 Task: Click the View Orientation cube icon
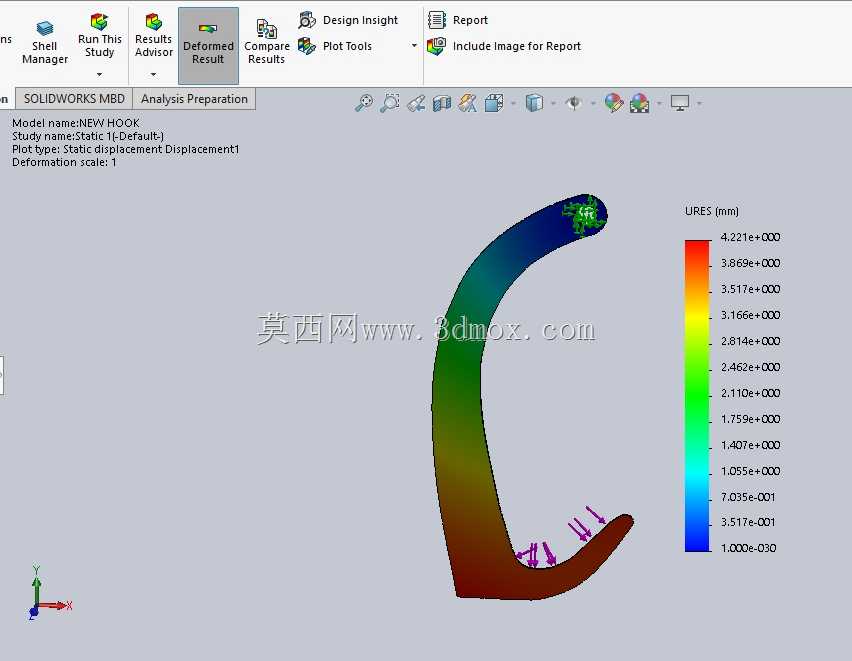[x=494, y=102]
